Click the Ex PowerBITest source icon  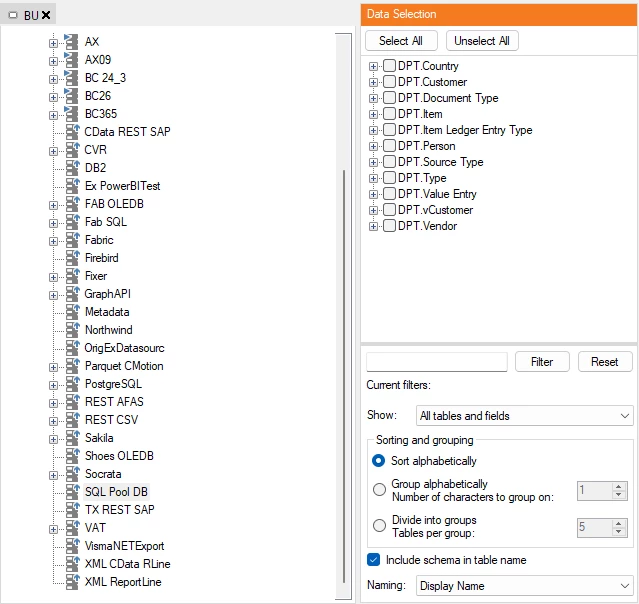73,185
